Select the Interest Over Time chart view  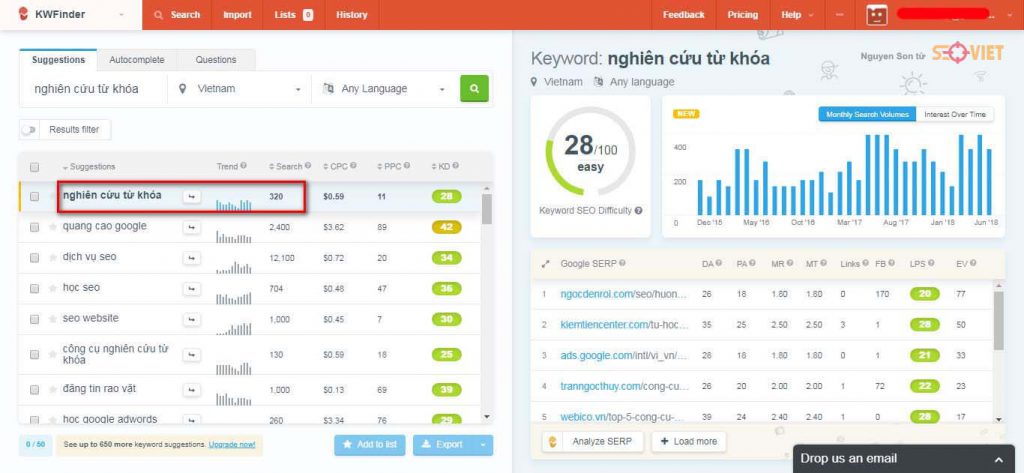(955, 114)
